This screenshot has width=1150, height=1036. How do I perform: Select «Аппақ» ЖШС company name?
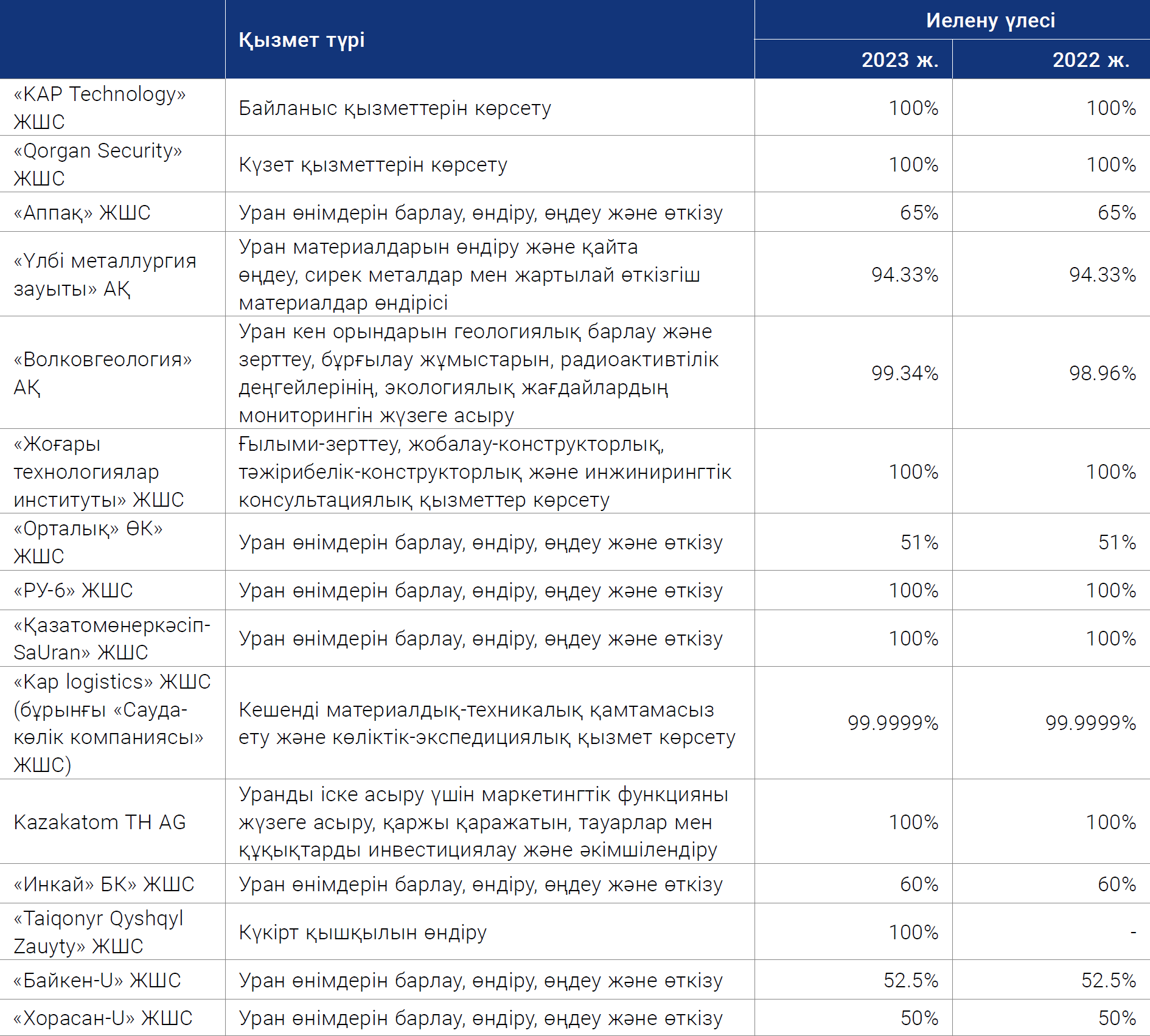(82, 212)
